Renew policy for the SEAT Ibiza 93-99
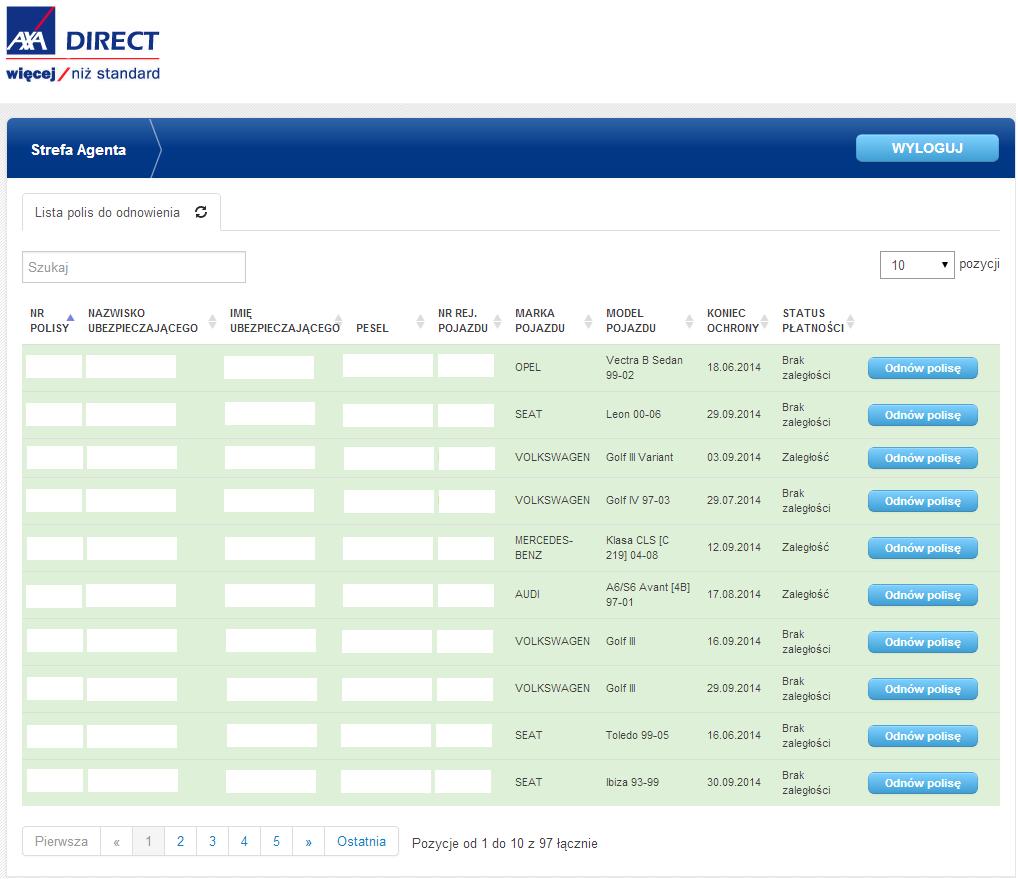The height and width of the screenshot is (879, 1018). [923, 783]
